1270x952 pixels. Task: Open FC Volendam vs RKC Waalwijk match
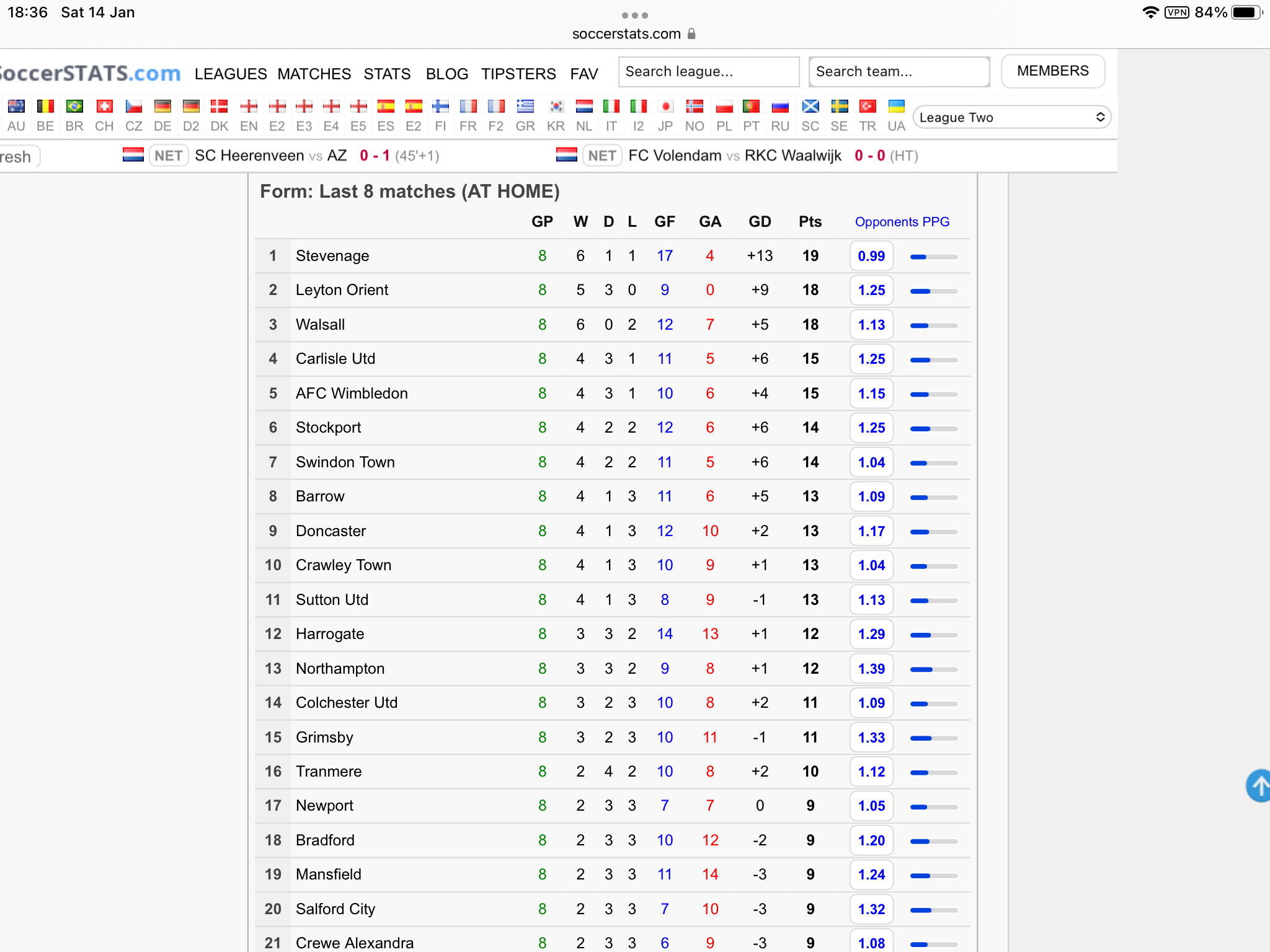tap(737, 156)
